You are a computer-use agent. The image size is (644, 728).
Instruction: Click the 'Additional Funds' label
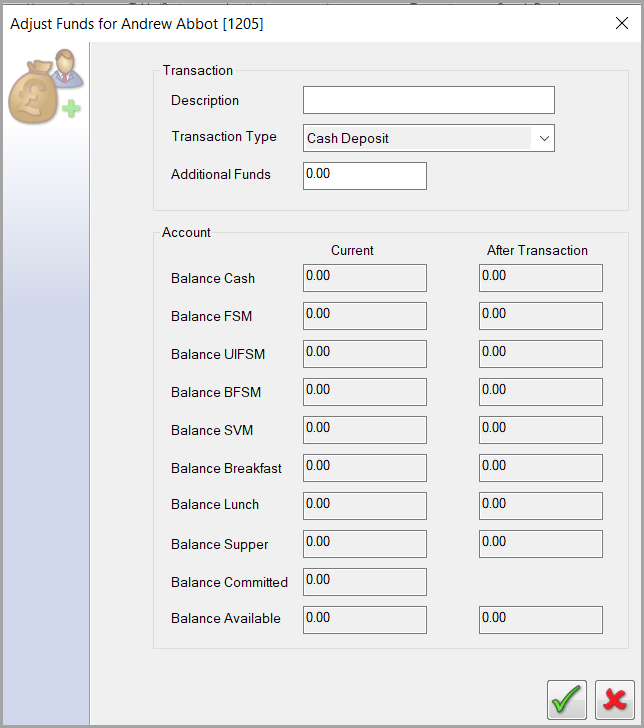221,175
